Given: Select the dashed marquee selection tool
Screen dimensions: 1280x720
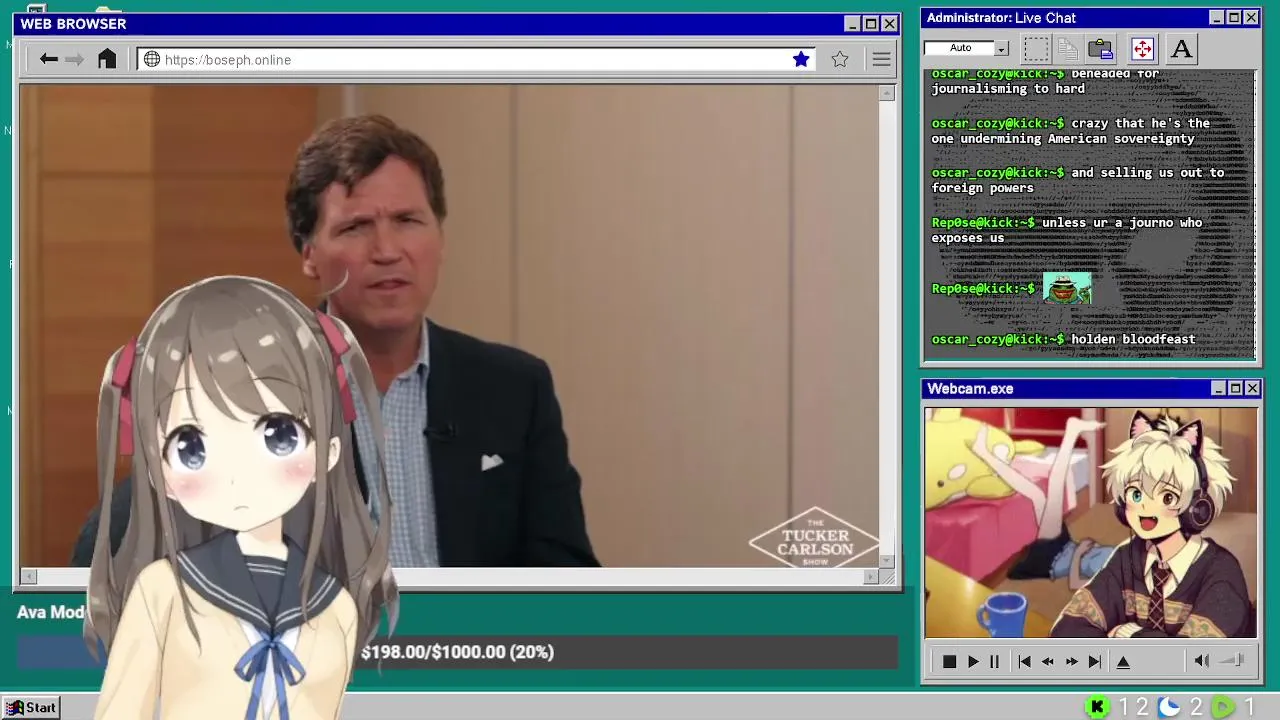Looking at the screenshot, I should tap(1036, 48).
